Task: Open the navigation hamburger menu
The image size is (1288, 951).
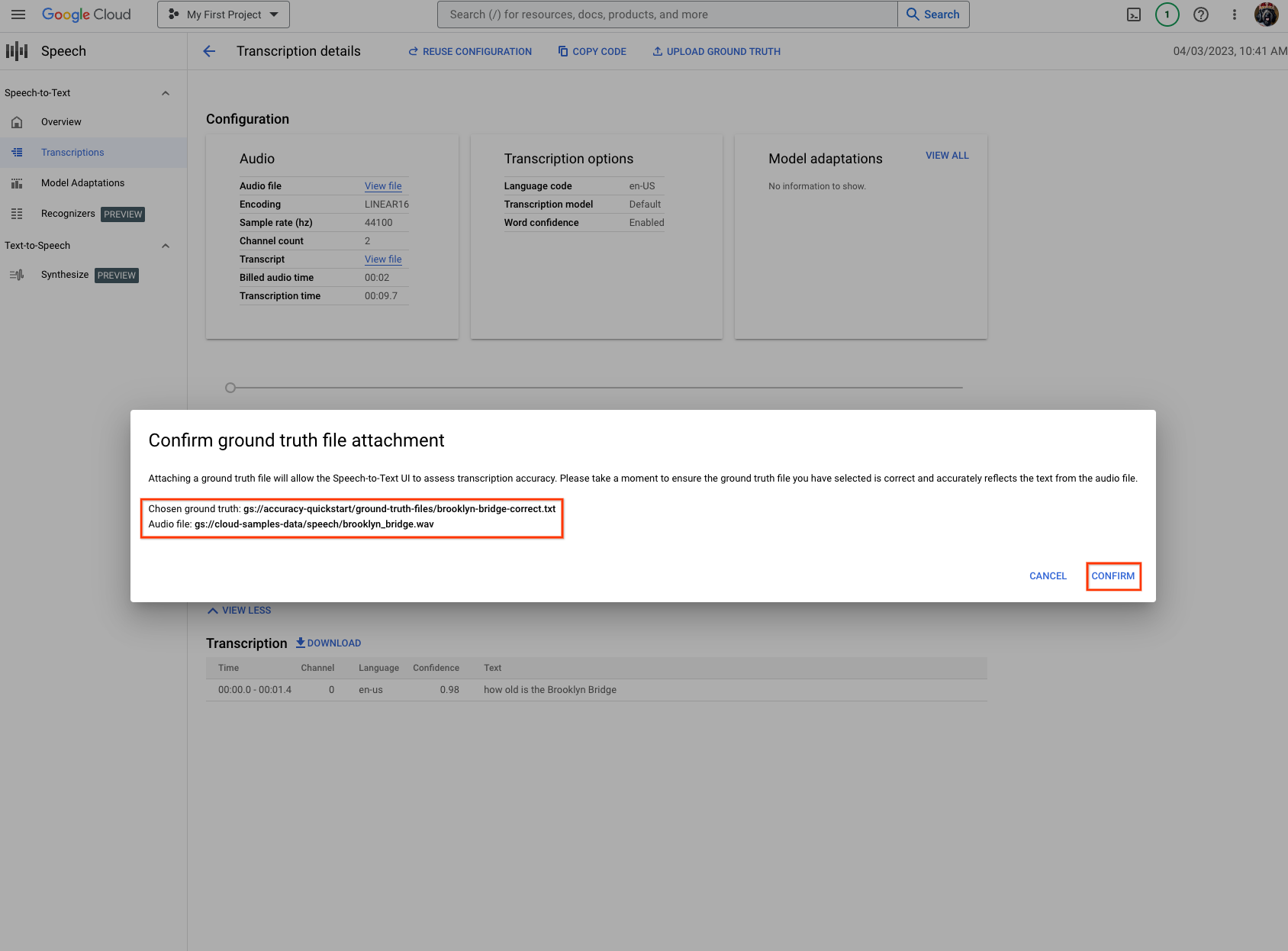Action: pos(18,14)
